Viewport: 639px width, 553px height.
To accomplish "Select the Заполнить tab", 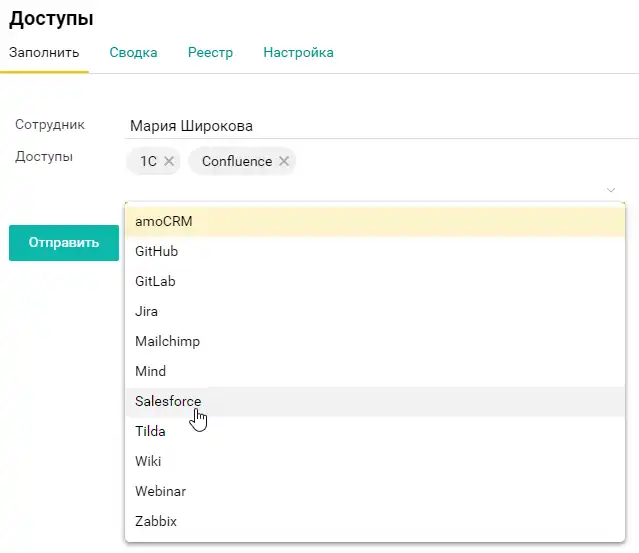I will point(44,53).
